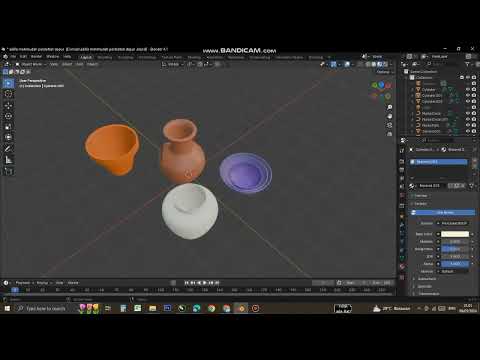
Task: Open the Material properties tab icon
Action: pyautogui.click(x=402, y=267)
